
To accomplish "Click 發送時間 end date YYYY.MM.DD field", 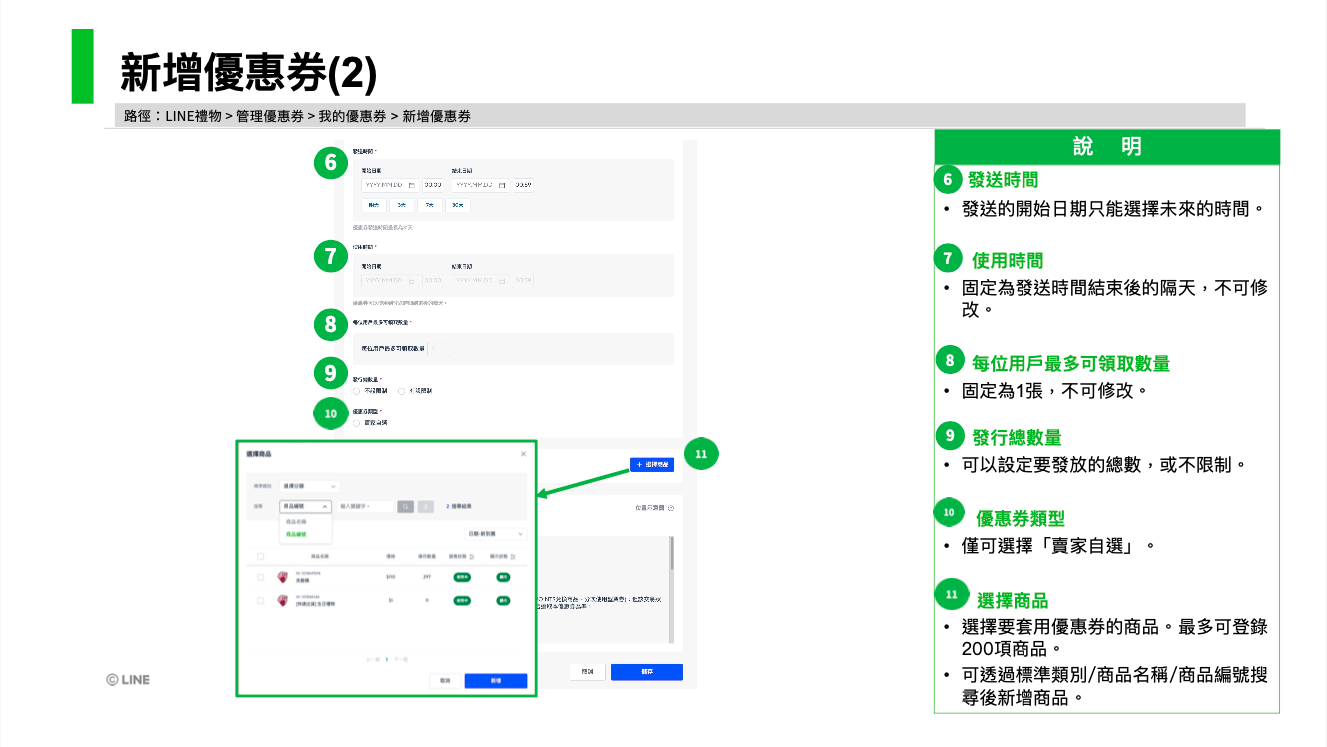I will click(480, 185).
